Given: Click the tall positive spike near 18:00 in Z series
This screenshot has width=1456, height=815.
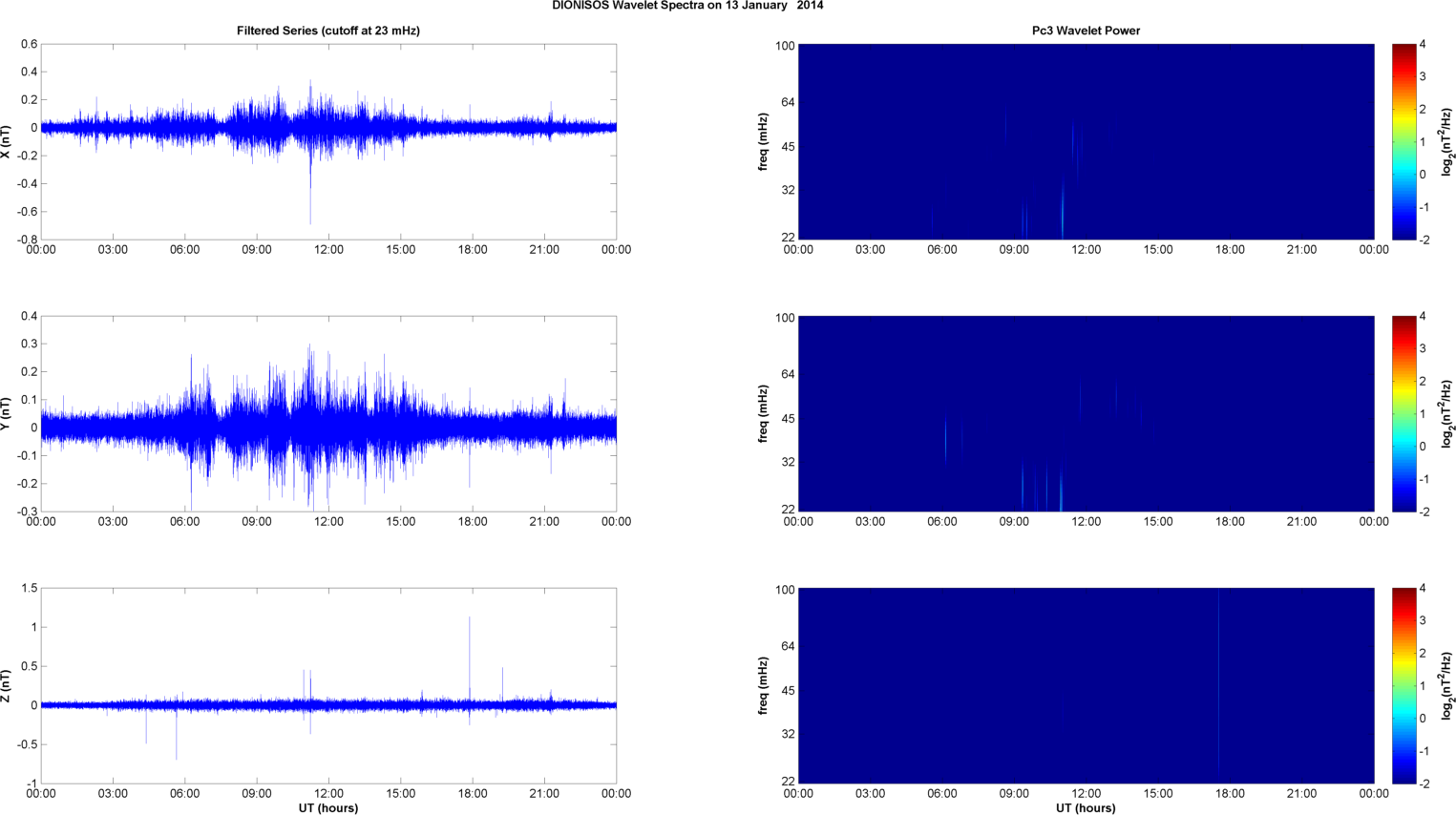Looking at the screenshot, I should (x=470, y=660).
